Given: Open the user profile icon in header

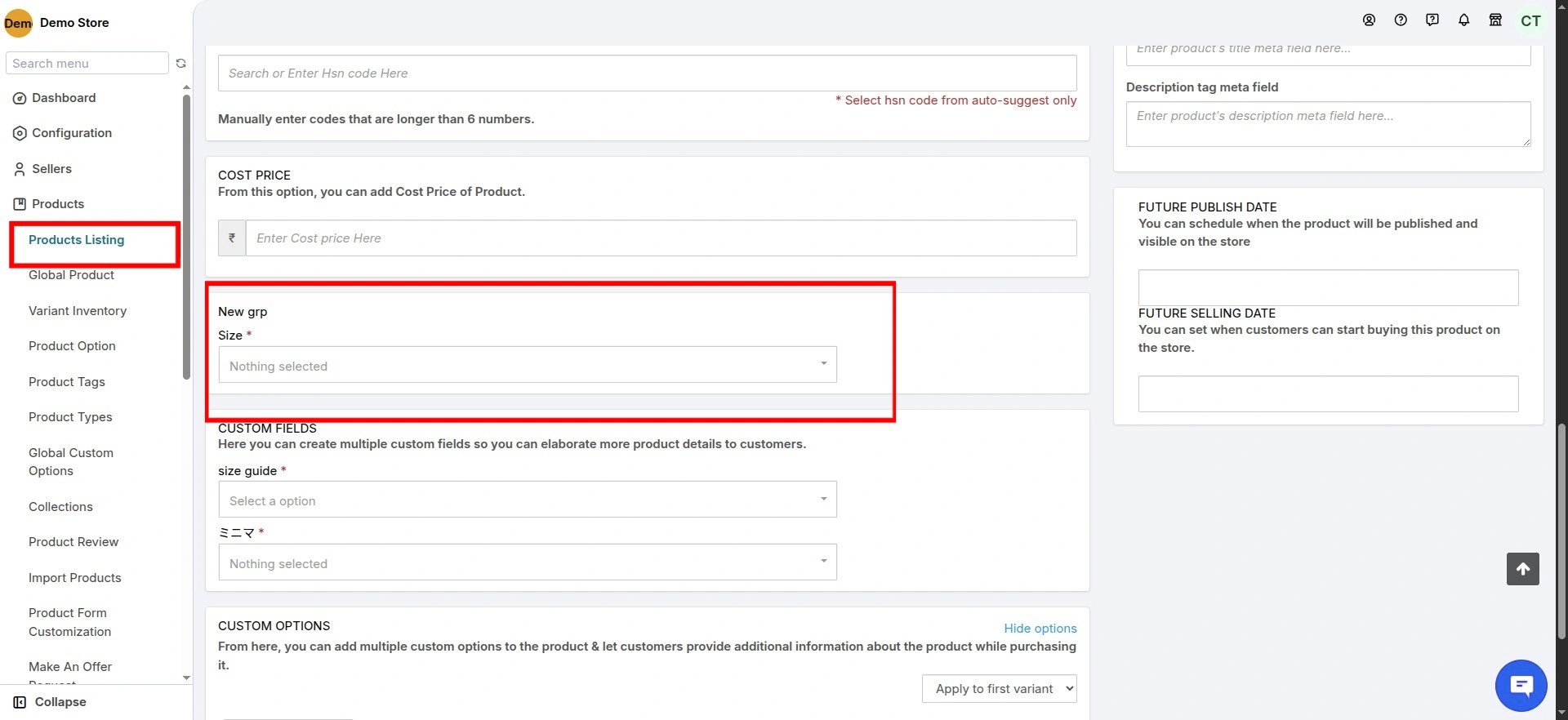Looking at the screenshot, I should pos(1369,20).
